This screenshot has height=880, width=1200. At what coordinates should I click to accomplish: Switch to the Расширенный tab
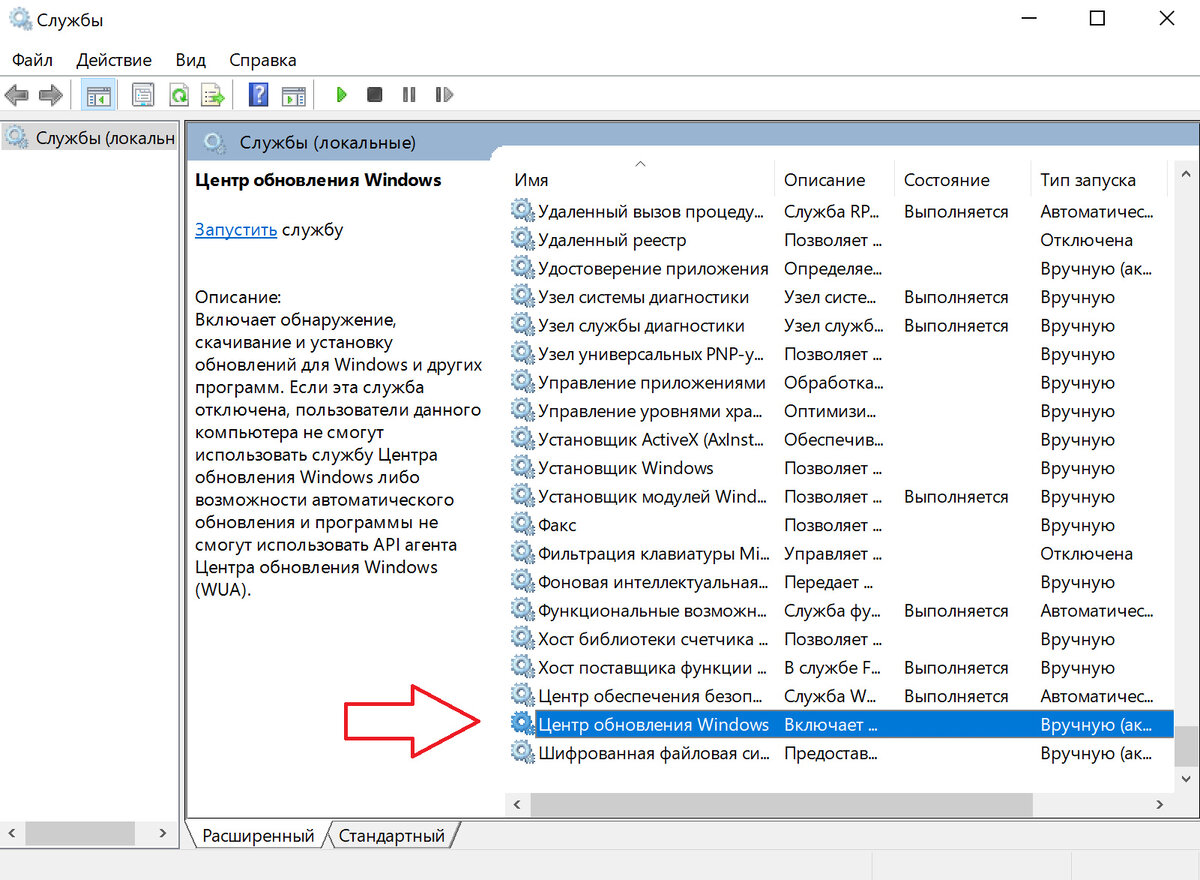pyautogui.click(x=258, y=835)
